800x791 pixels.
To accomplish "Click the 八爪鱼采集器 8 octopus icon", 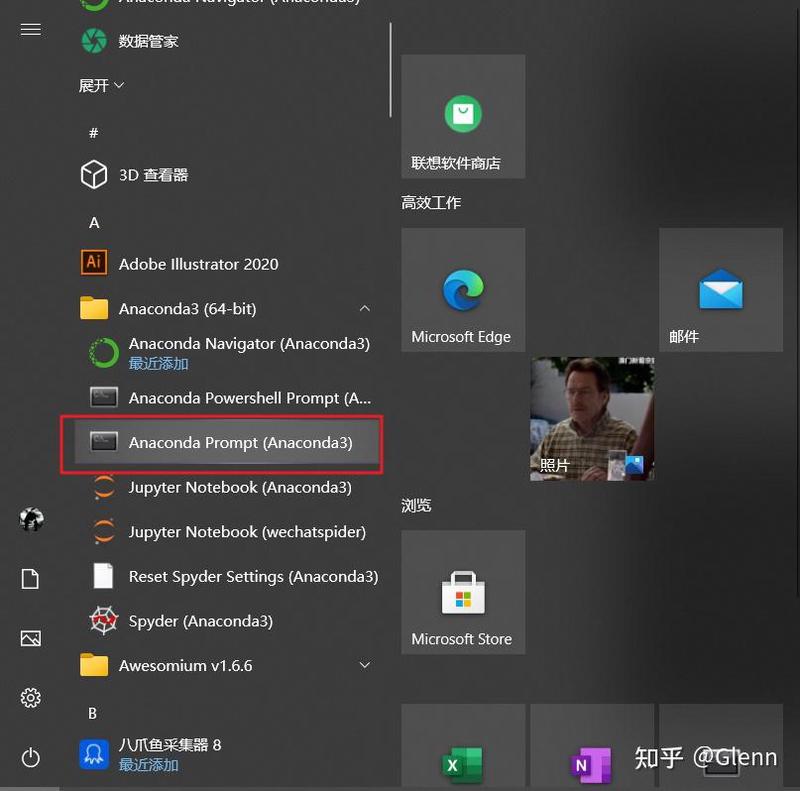I will coord(94,754).
